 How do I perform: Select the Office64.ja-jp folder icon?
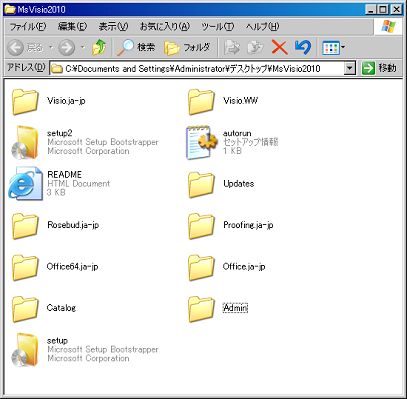[x=25, y=267]
